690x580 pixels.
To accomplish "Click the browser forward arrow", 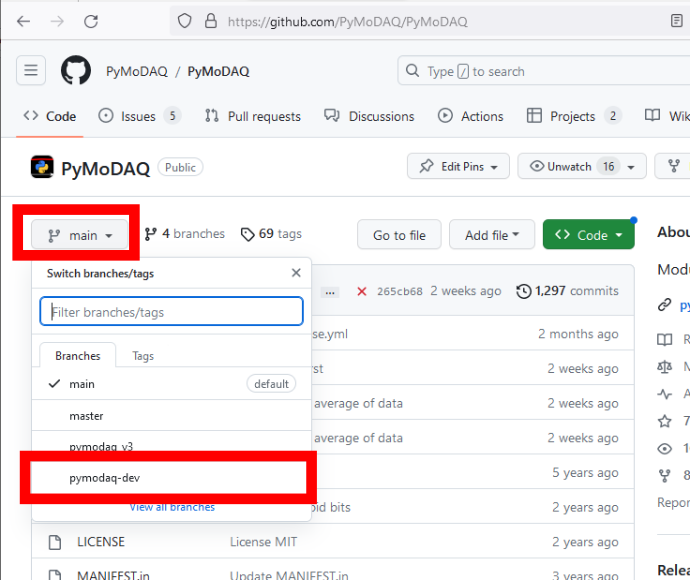I will point(57,21).
